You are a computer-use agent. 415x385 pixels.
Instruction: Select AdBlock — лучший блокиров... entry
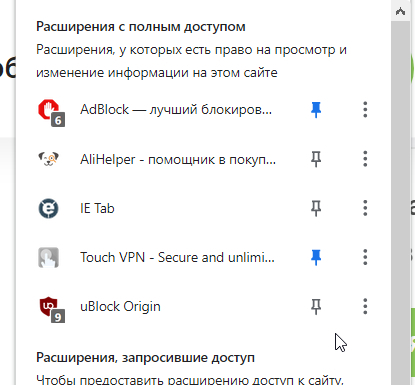pos(176,110)
